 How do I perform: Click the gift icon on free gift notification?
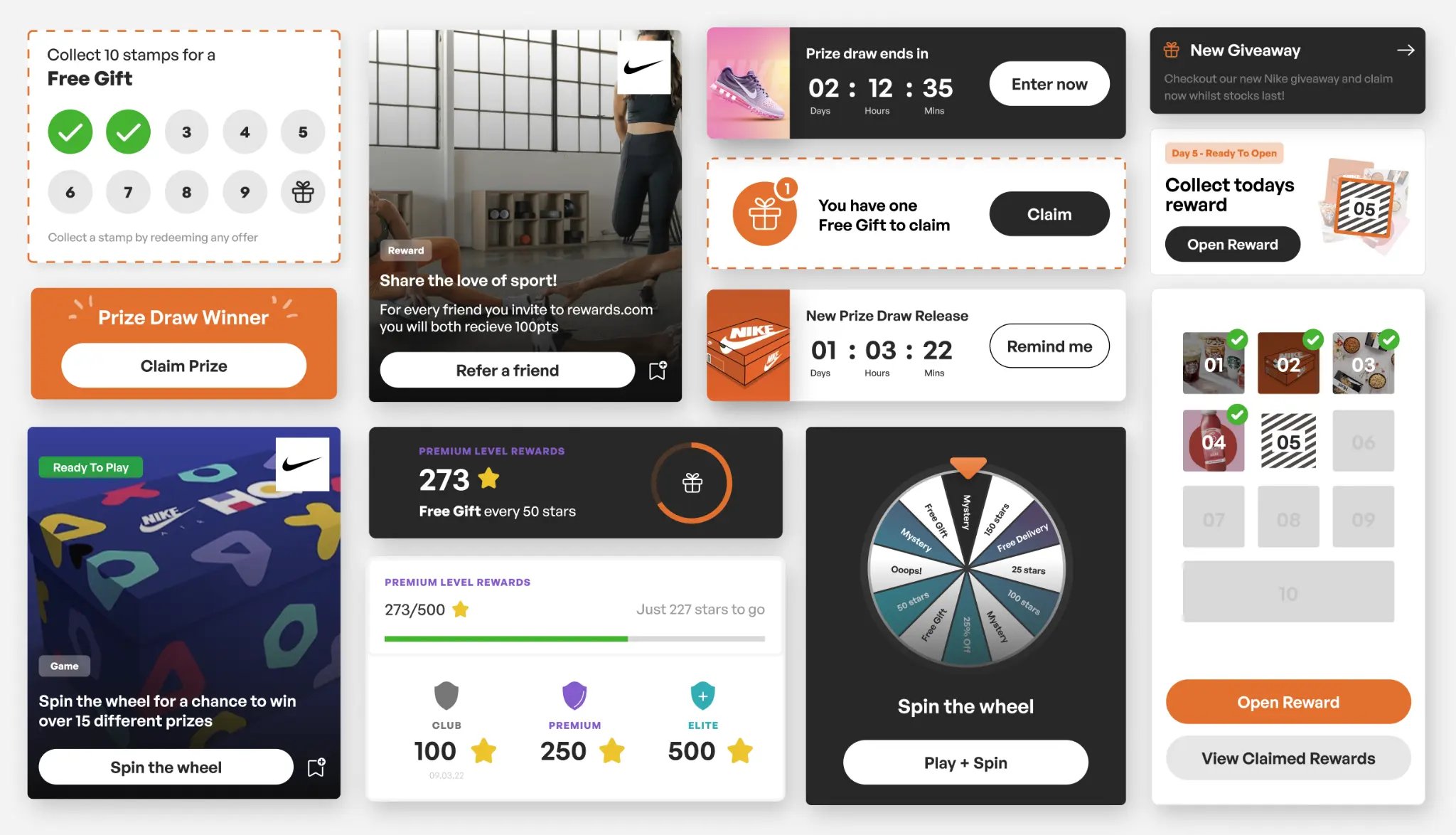764,213
